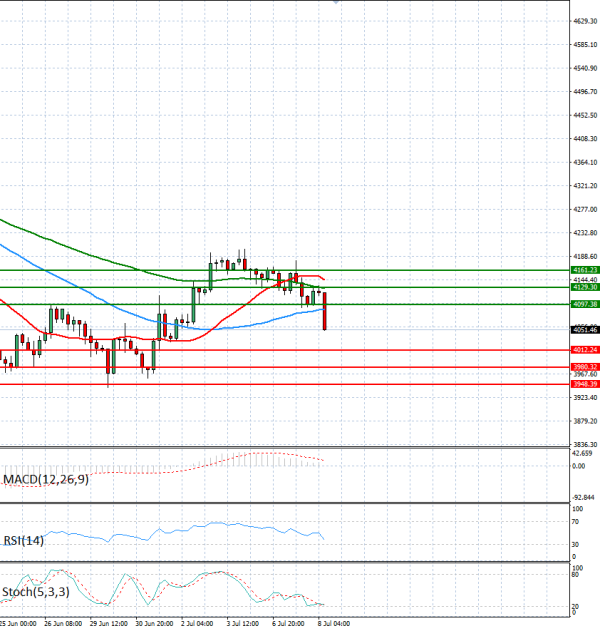Screen dimensions: 600x631
Task: Click the 3980.32 red support label
Action: pos(585,367)
